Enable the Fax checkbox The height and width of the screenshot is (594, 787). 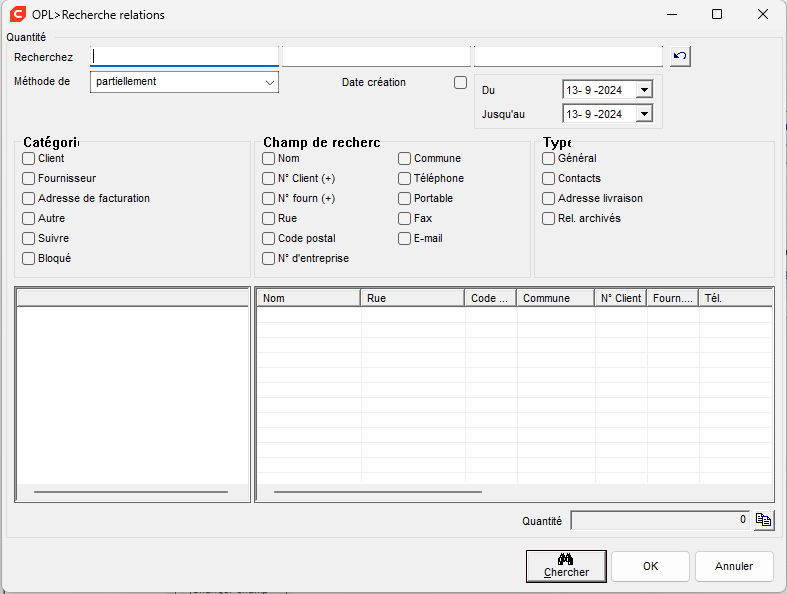[x=405, y=219]
